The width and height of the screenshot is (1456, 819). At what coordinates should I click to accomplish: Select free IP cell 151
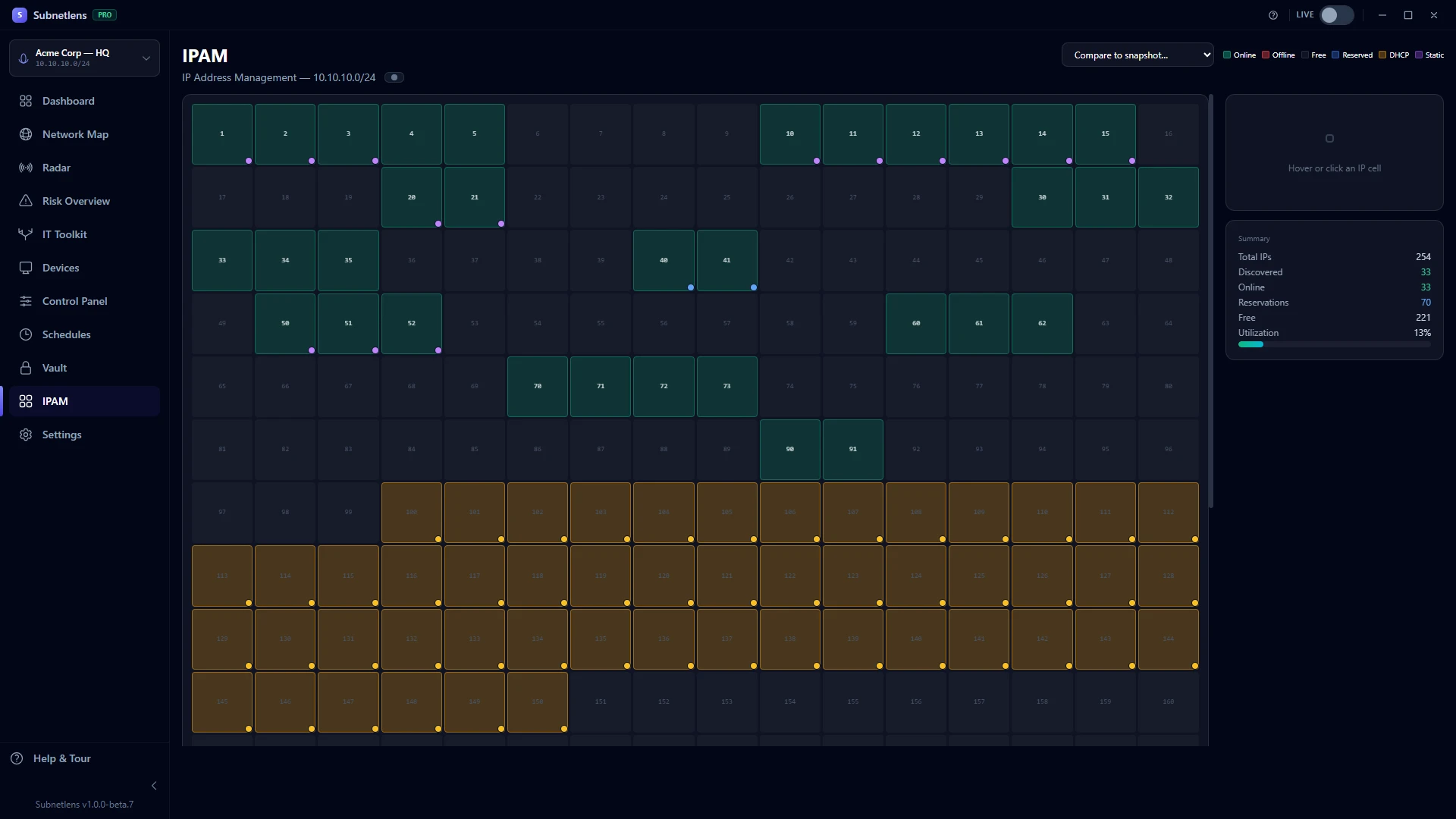(x=601, y=702)
